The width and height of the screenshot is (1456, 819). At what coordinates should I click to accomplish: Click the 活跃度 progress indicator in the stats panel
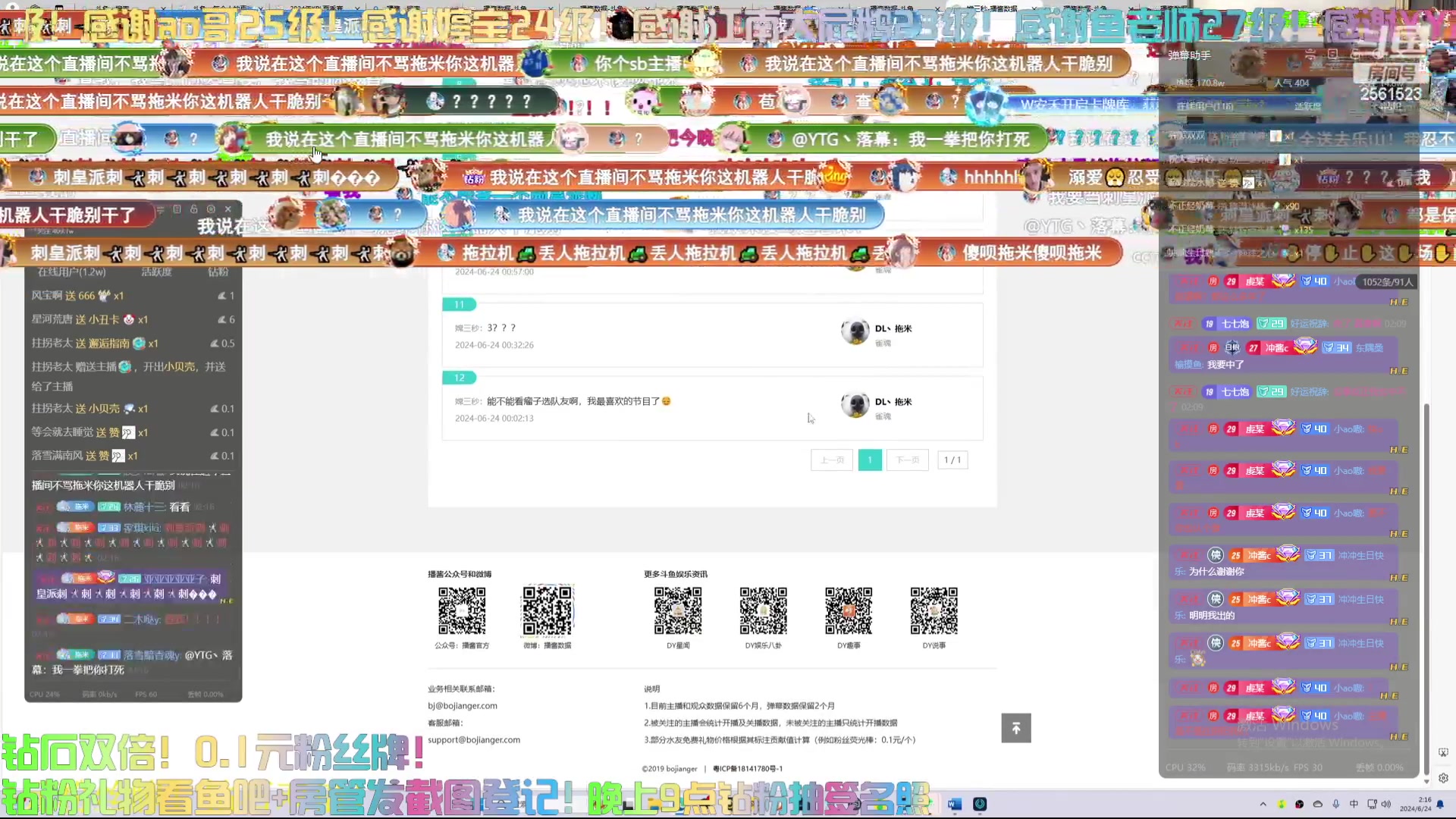tap(157, 271)
